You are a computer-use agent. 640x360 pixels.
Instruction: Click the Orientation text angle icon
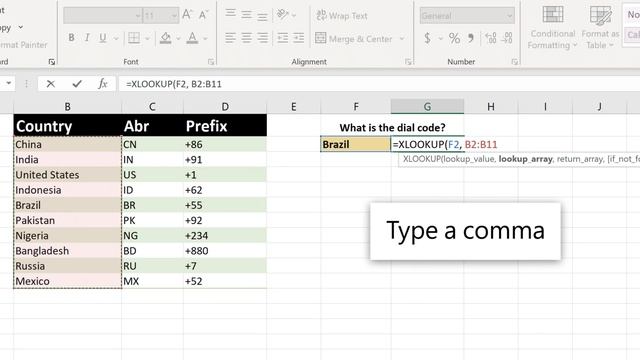[x=282, y=15]
